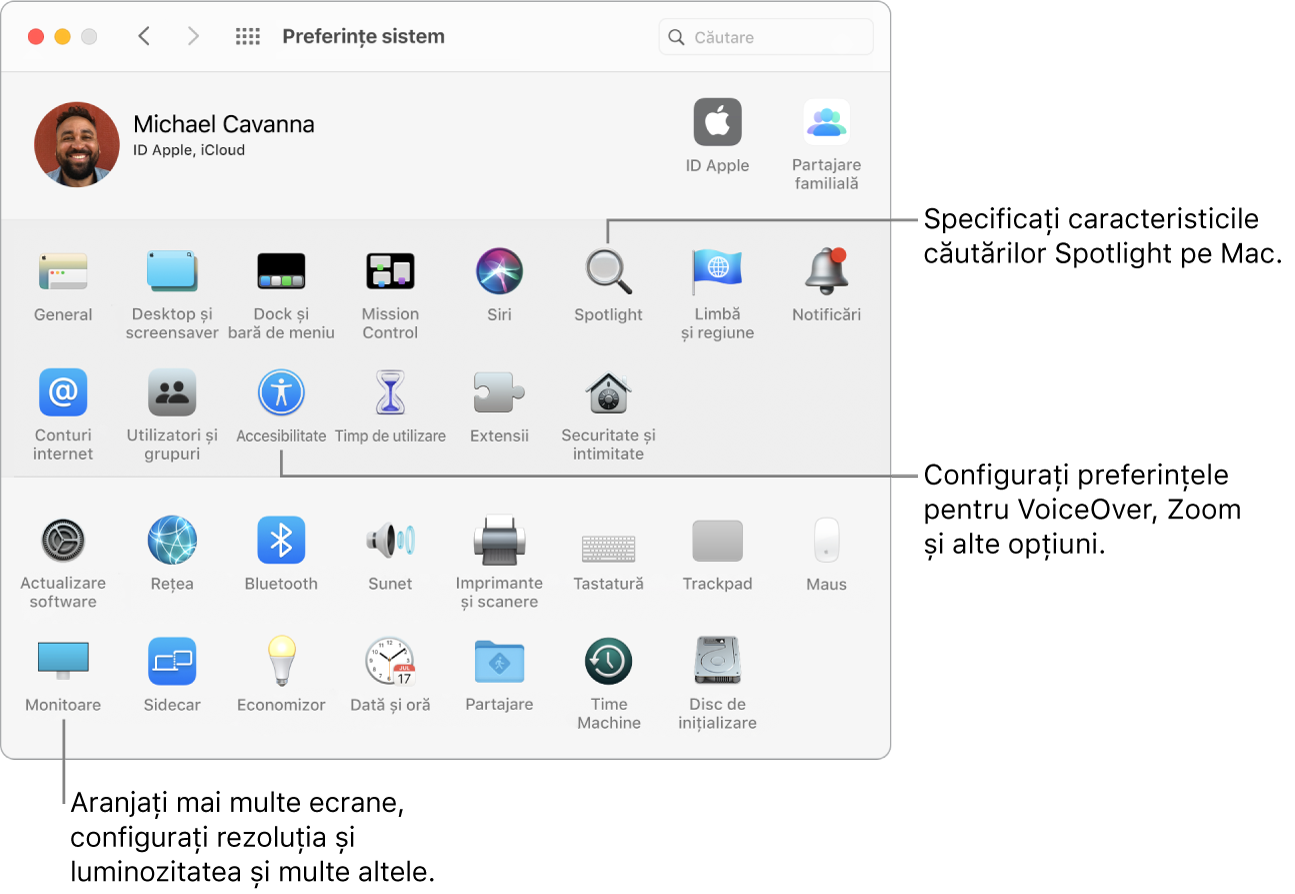Open Monitoare display preferences
This screenshot has width=1295, height=894.
click(x=63, y=661)
